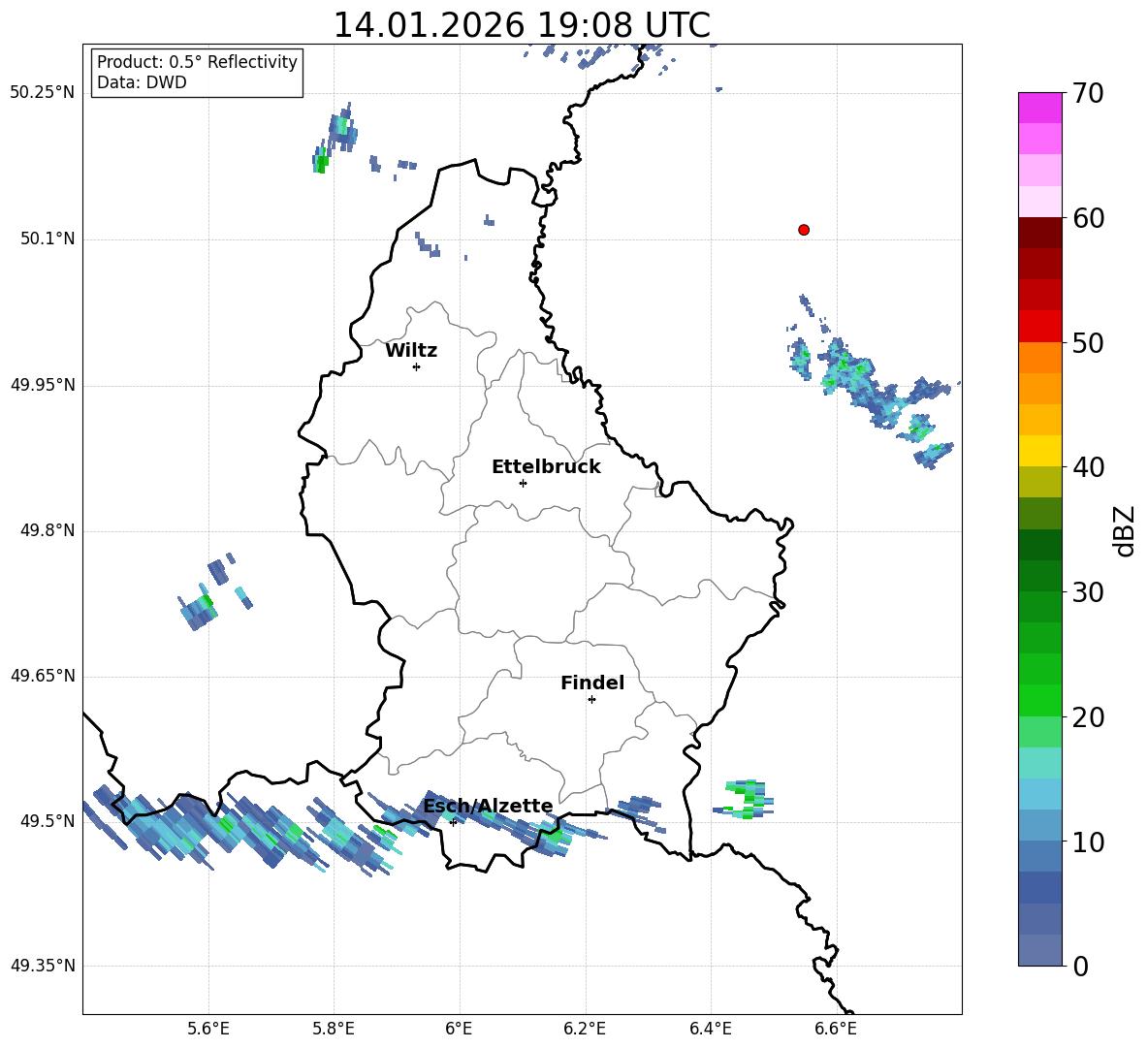The width and height of the screenshot is (1148, 1048).
Task: Click the timestamp title 14.01.2026 19:08 UTC
Action: (x=522, y=25)
